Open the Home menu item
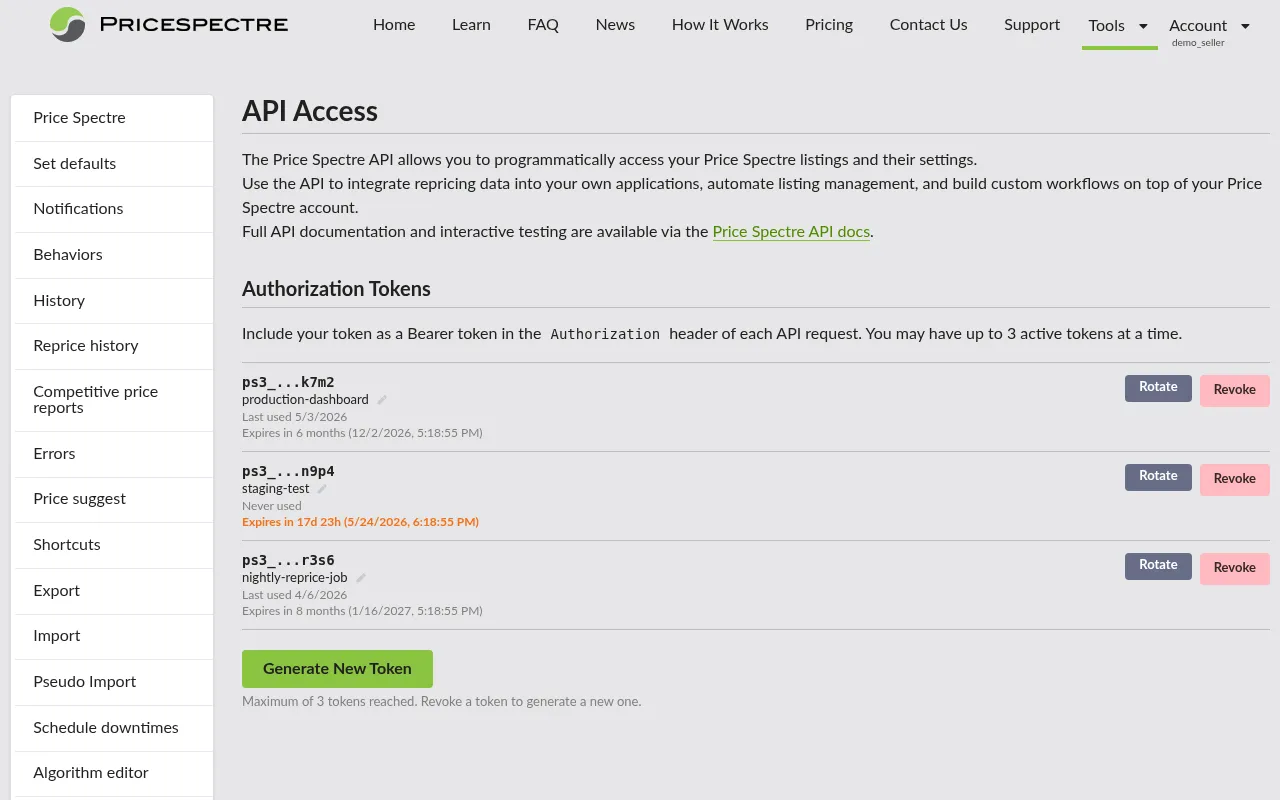Viewport: 1280px width, 800px height. click(394, 25)
